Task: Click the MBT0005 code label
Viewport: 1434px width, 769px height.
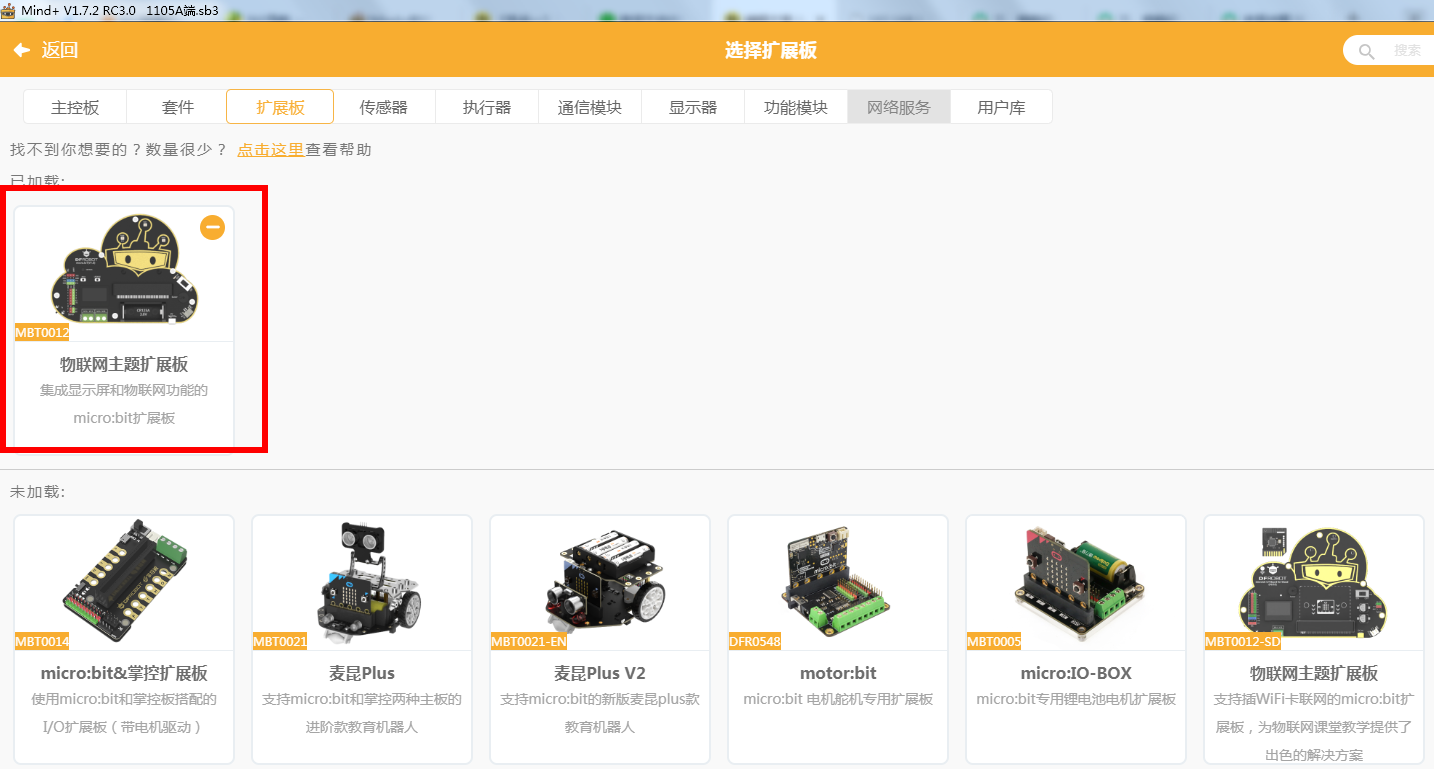Action: pos(994,641)
